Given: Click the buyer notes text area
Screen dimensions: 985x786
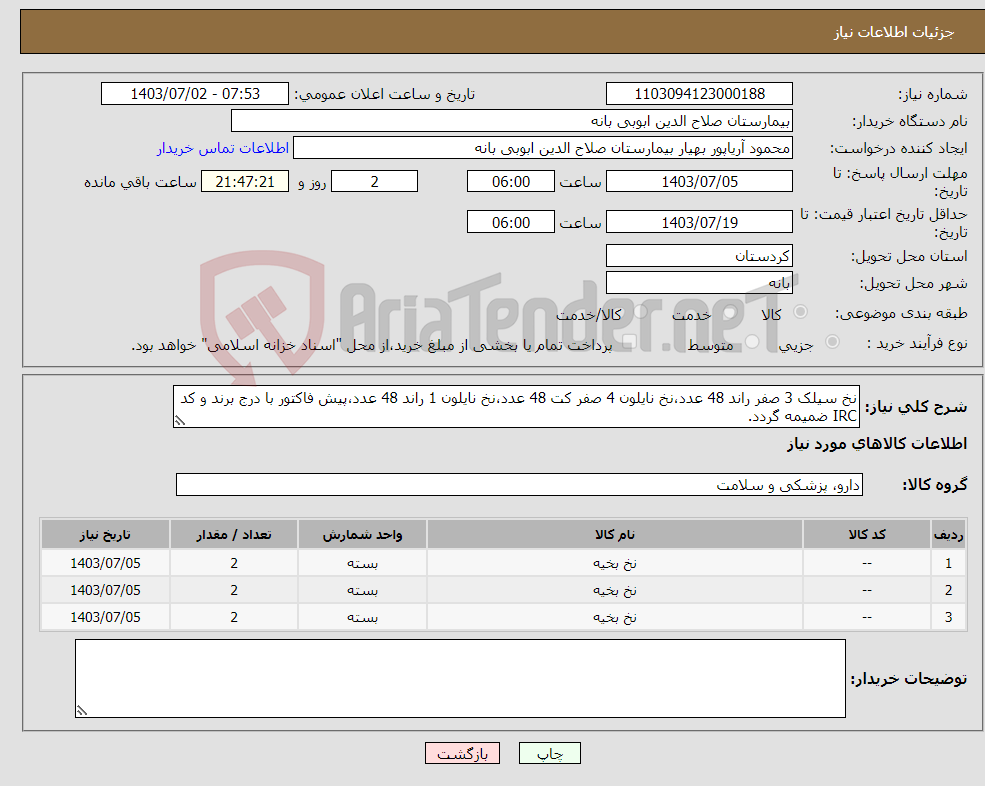Looking at the screenshot, I should (460, 679).
